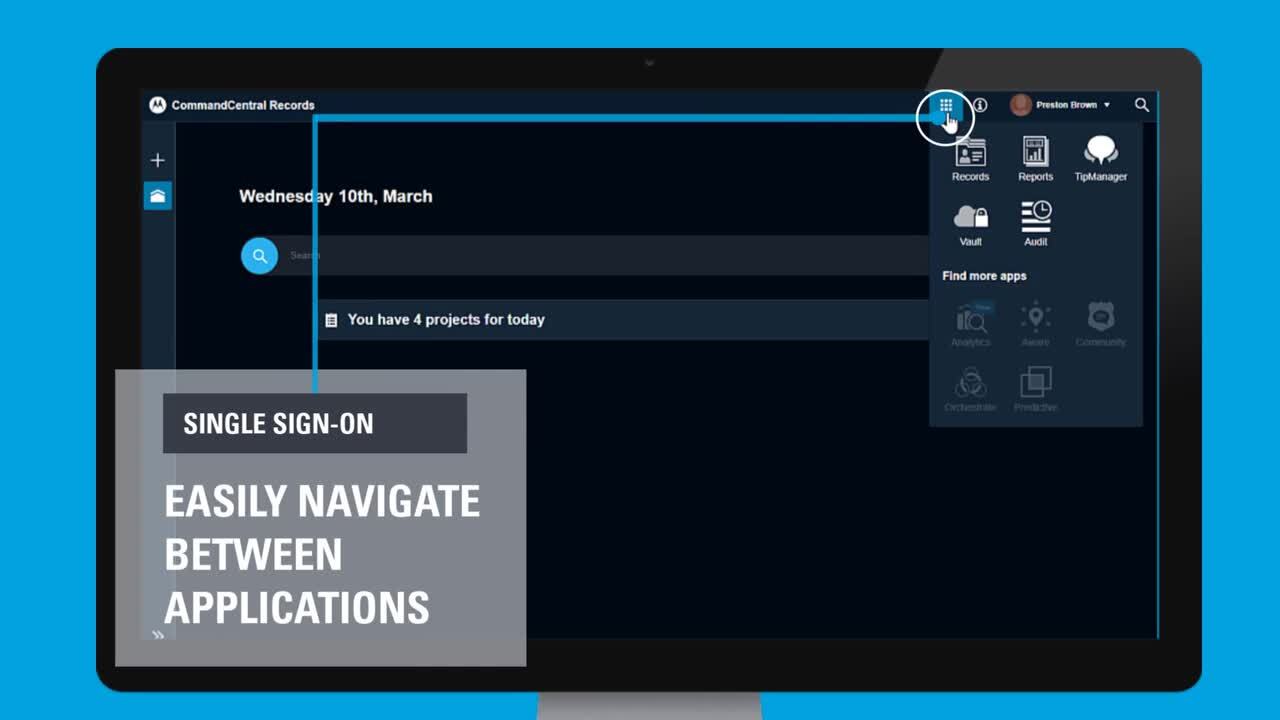The width and height of the screenshot is (1280, 720).
Task: Launch the Reports app
Action: tap(1035, 158)
